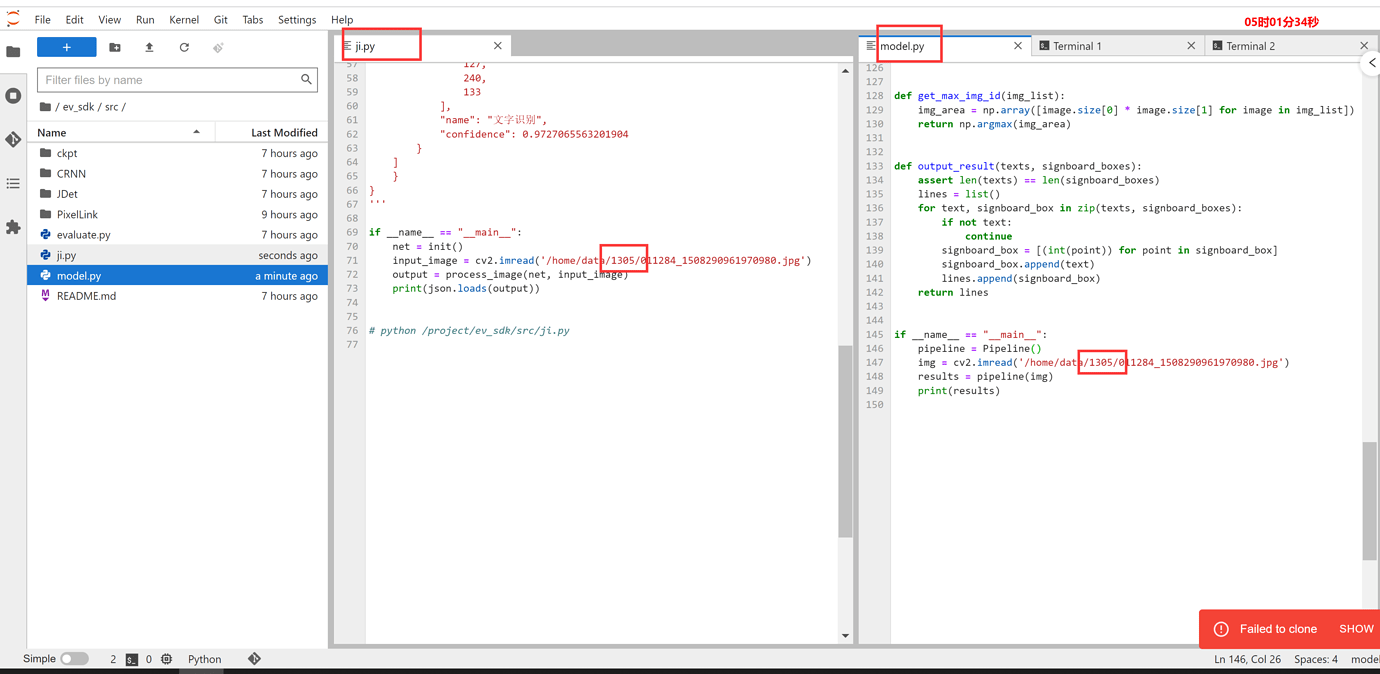Close the model.py tab
Viewport: 1380px width, 674px height.
coord(1018,46)
